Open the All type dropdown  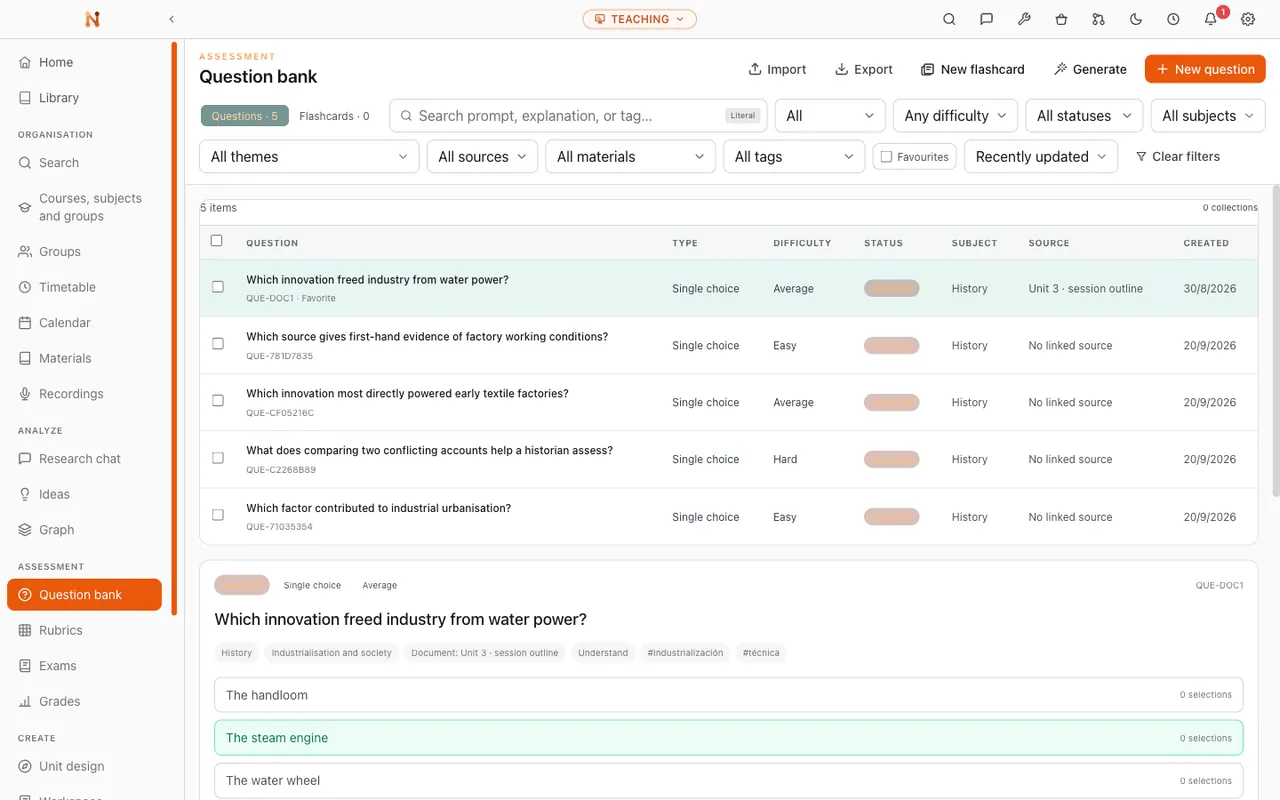tap(830, 116)
